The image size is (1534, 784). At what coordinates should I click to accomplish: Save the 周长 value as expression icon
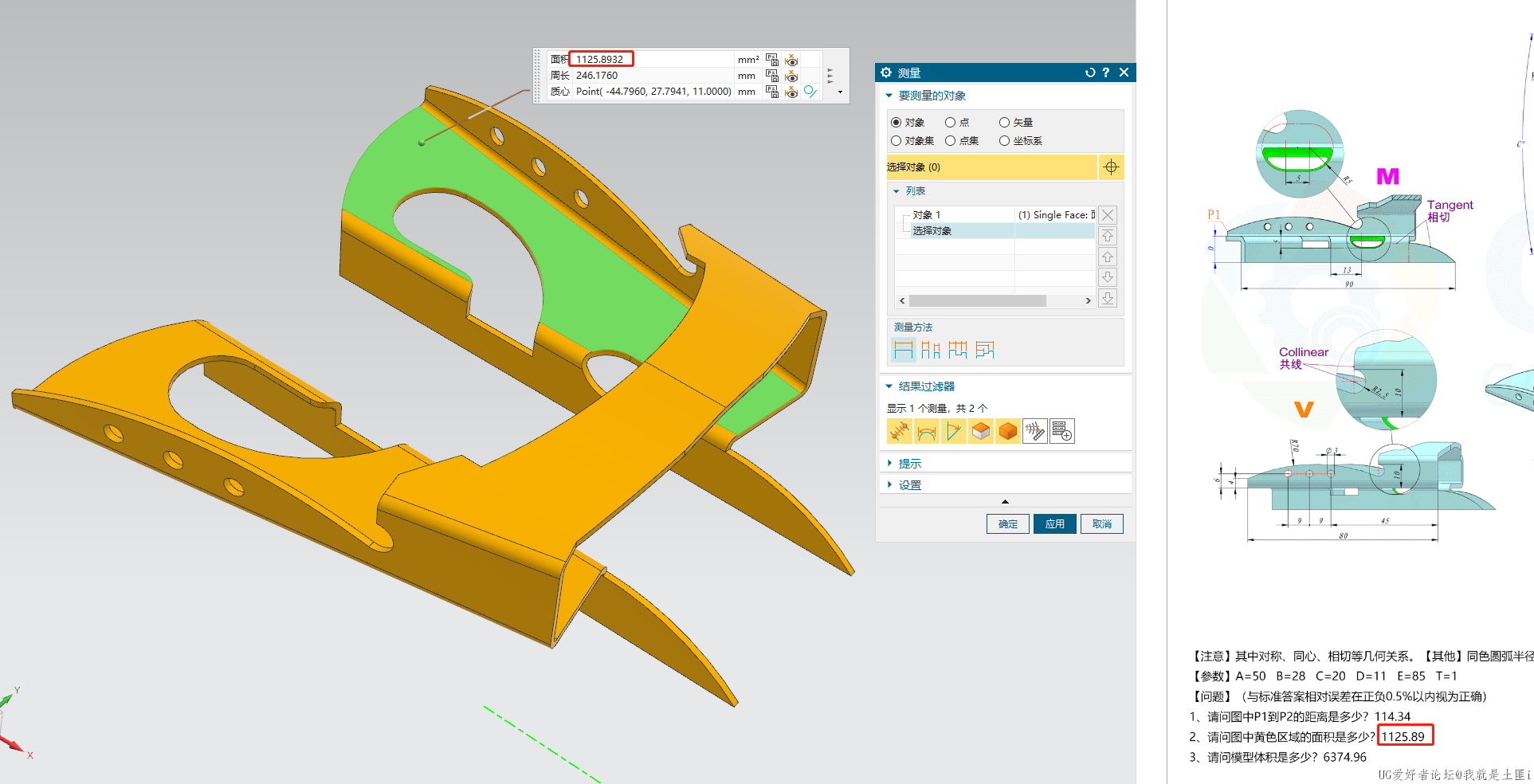pyautogui.click(x=772, y=76)
